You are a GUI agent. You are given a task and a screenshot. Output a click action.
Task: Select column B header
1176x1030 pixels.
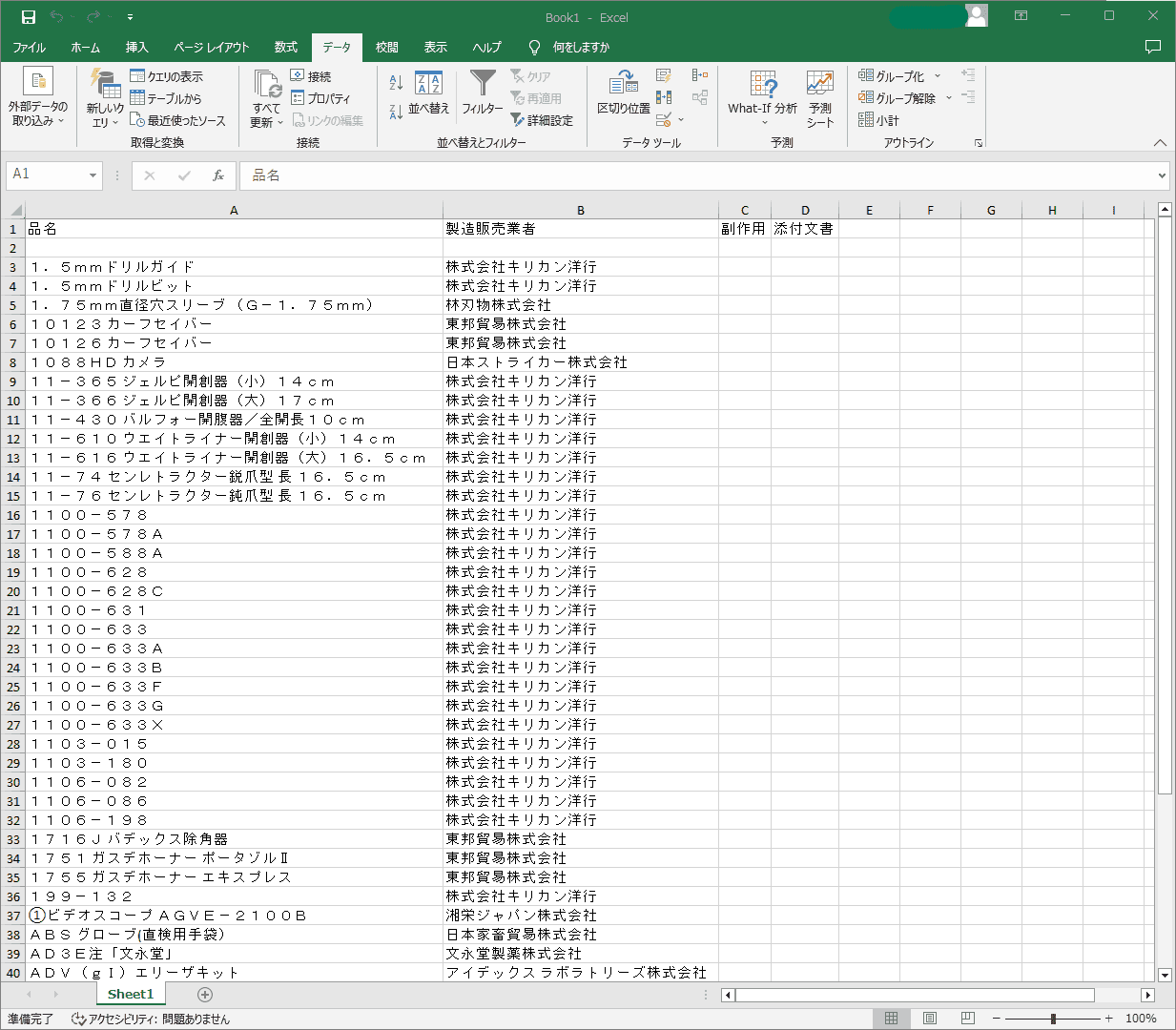[580, 211]
